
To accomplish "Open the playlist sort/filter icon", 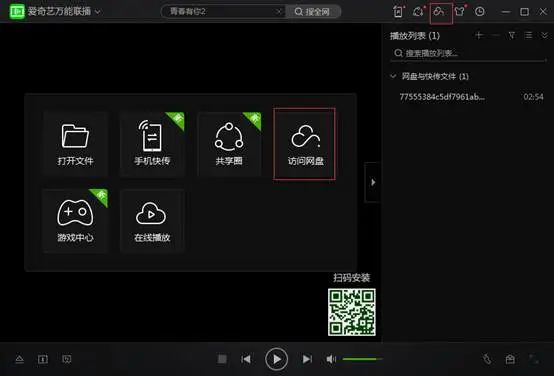I will (512, 35).
